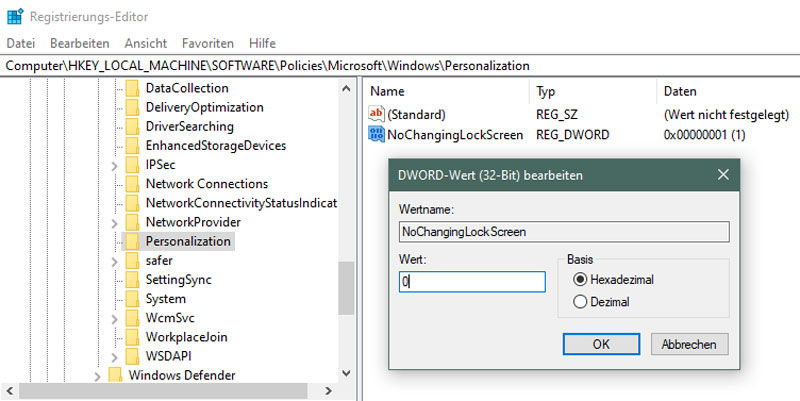Select the SettingSync tree key
Screen dimensions: 800x401
click(x=178, y=280)
